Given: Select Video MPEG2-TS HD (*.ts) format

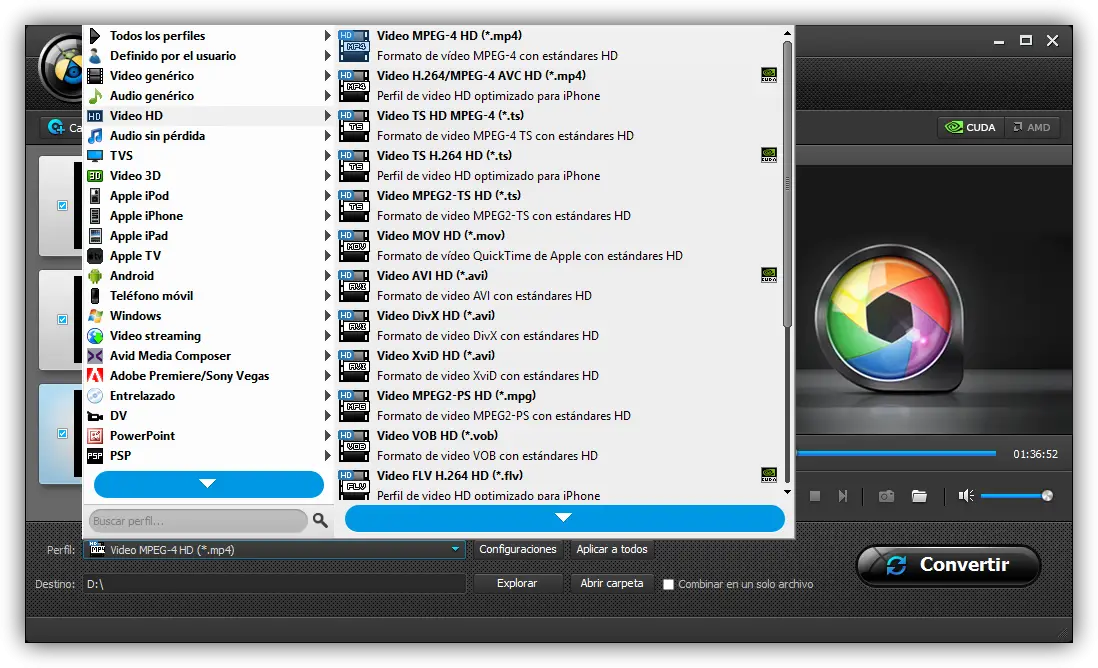Looking at the screenshot, I should (x=558, y=206).
